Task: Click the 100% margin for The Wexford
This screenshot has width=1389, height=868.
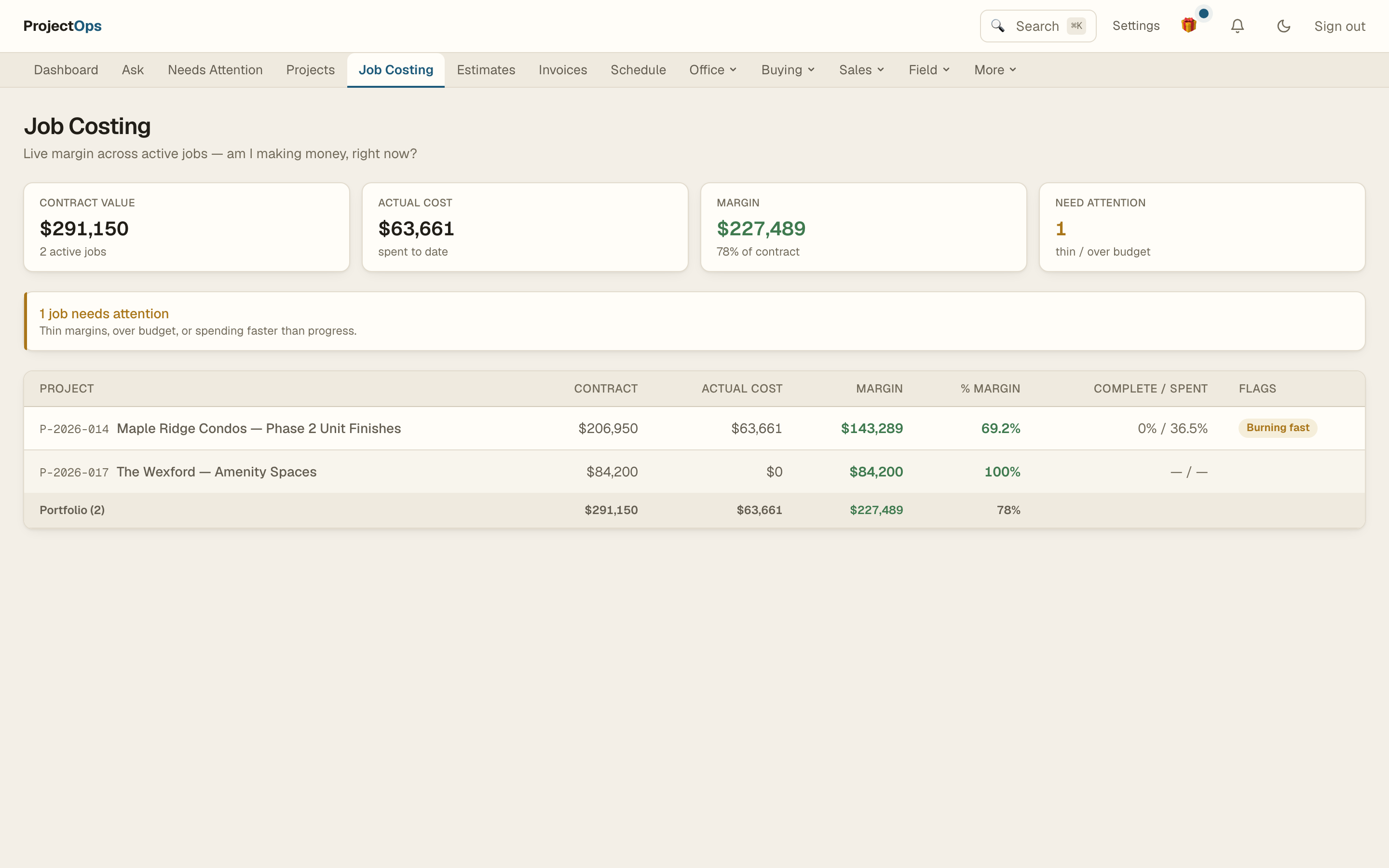Action: pos(1002,472)
